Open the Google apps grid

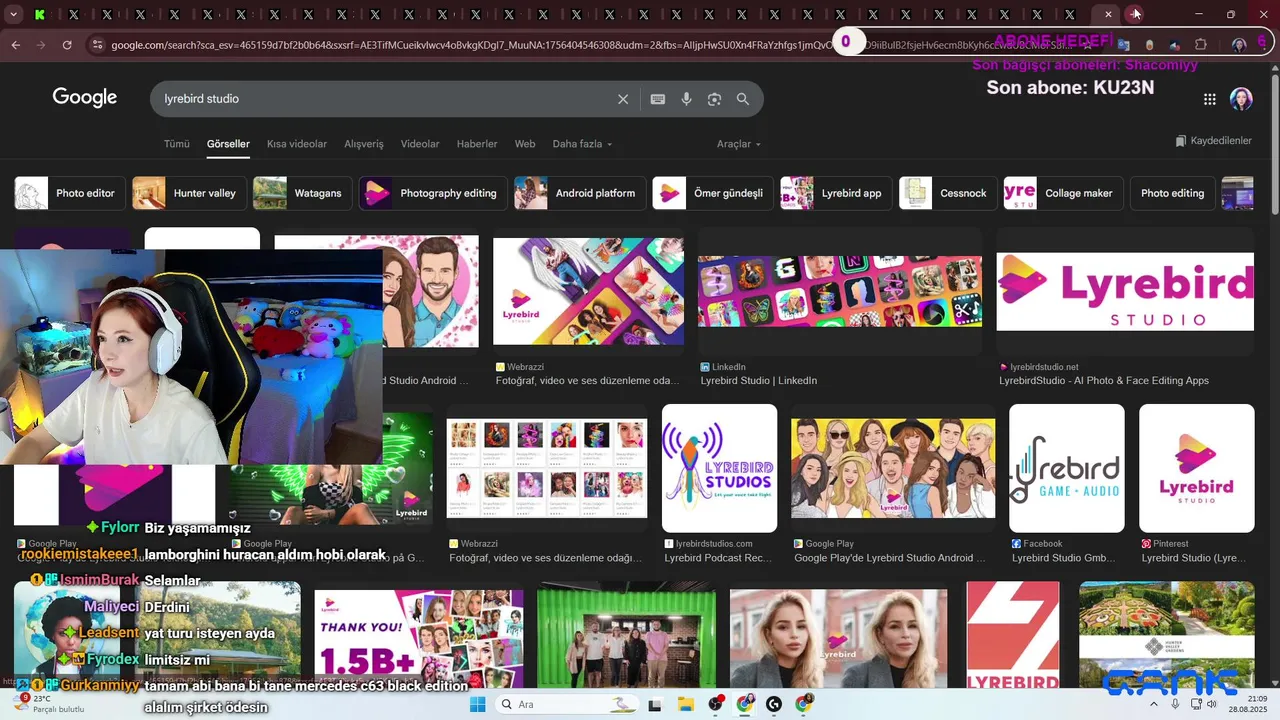point(1210,99)
